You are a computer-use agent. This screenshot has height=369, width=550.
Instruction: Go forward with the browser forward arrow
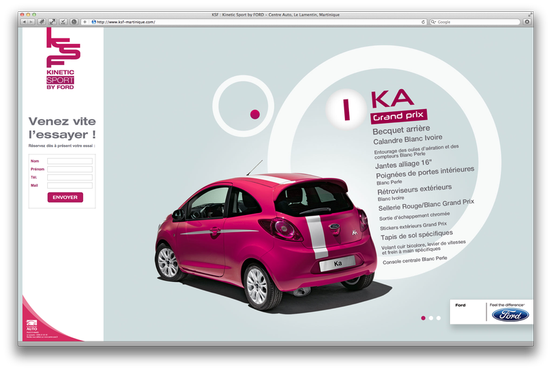coord(31,22)
